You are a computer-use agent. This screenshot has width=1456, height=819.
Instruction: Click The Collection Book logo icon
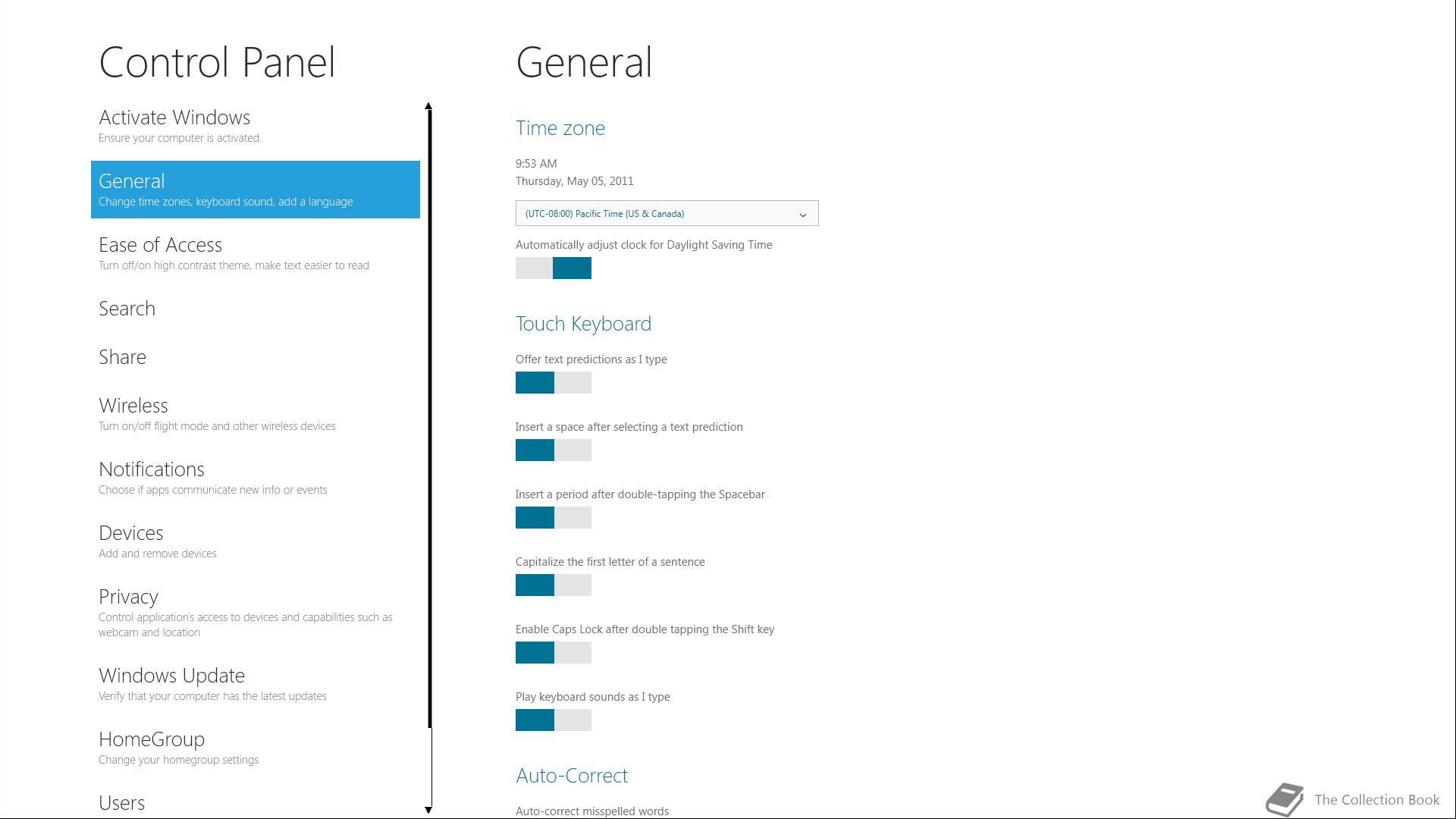click(1284, 799)
